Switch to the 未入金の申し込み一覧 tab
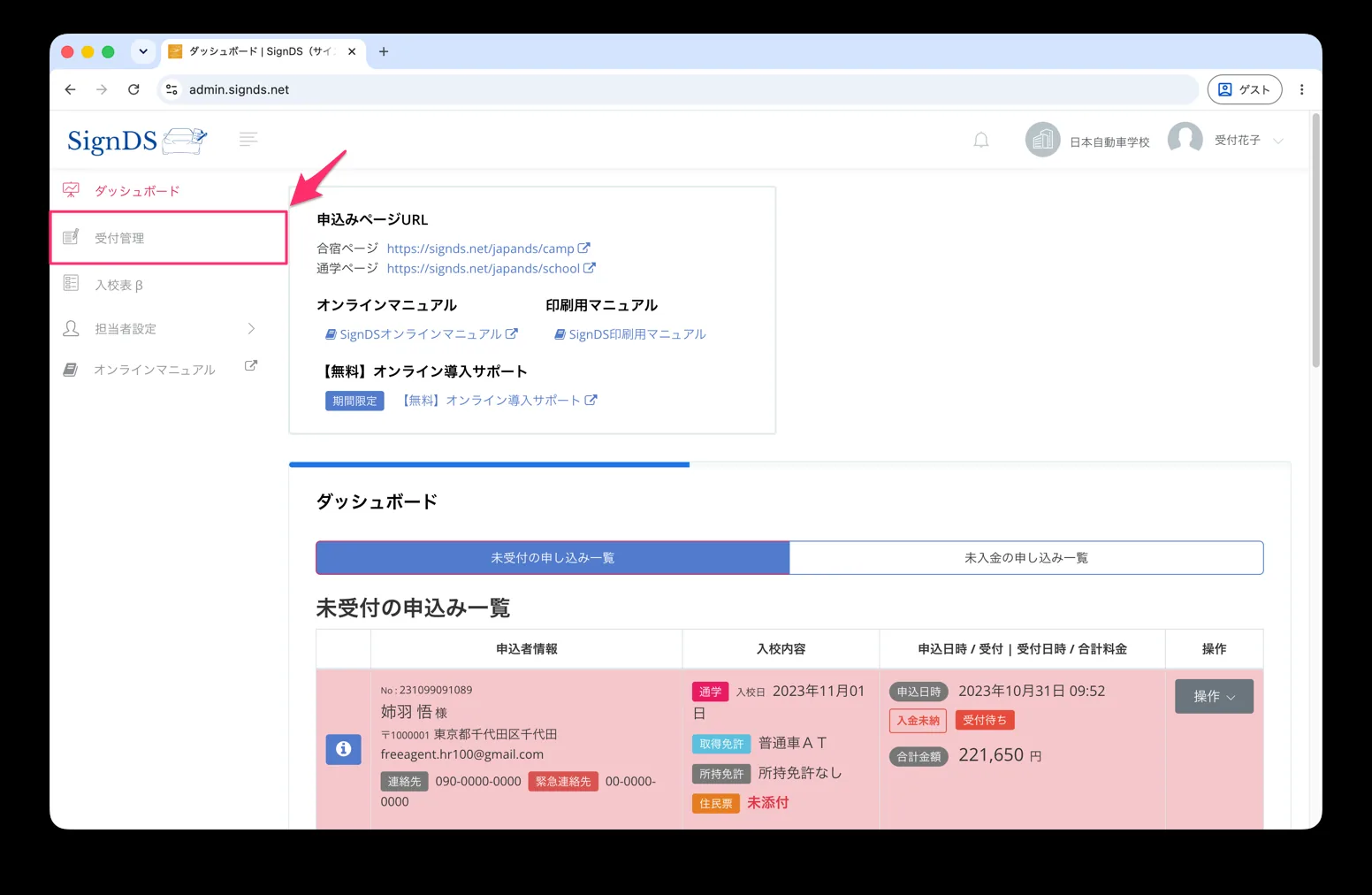Viewport: 1372px width, 895px height. (x=1026, y=558)
